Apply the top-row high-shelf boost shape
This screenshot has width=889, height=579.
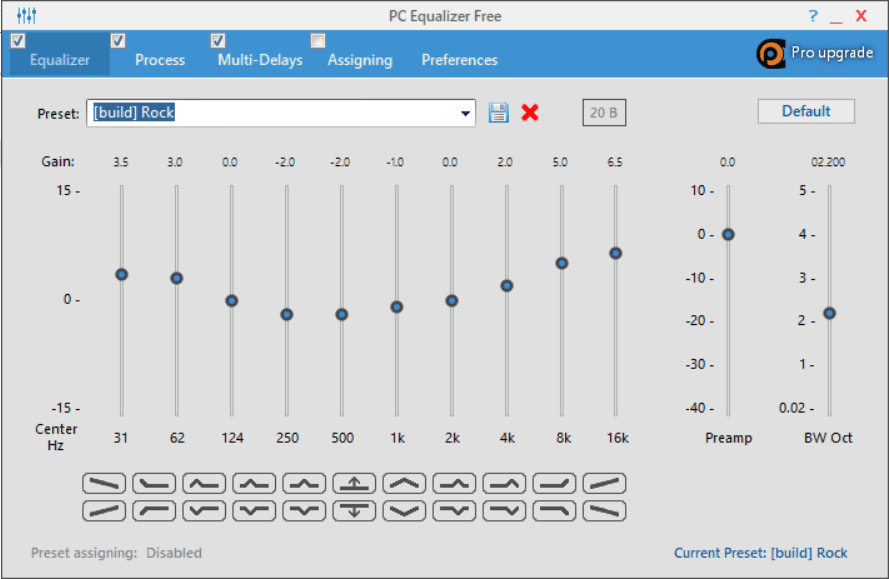[x=554, y=484]
